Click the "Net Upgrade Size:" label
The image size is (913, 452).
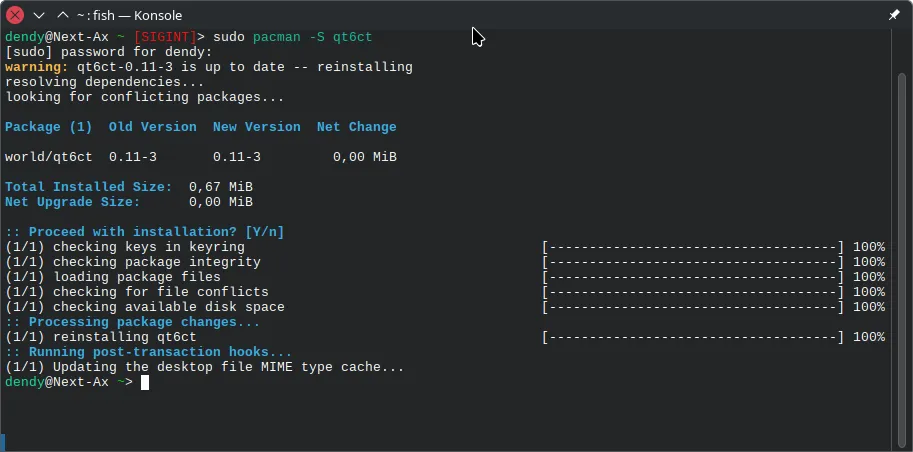(72, 202)
